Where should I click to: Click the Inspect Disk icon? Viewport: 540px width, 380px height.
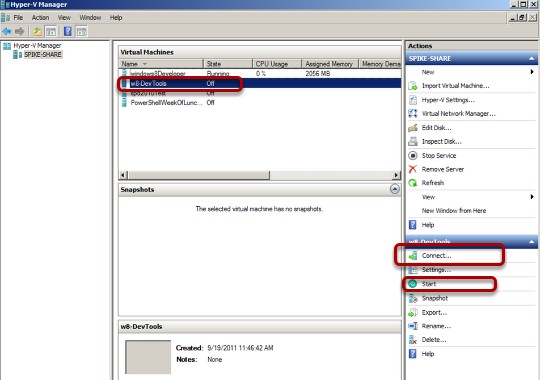pos(413,141)
